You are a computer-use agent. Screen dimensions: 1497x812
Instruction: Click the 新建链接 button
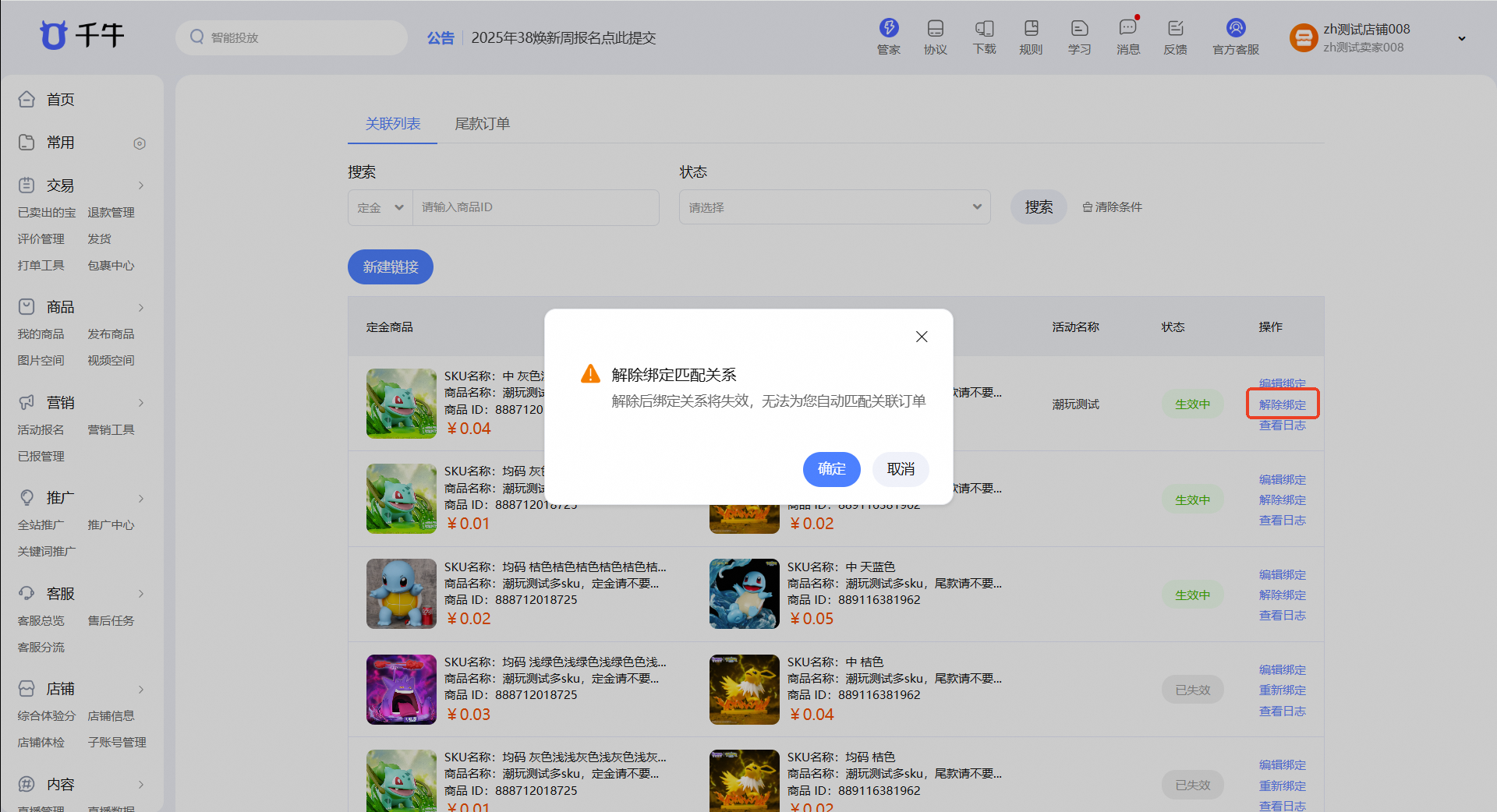(391, 267)
